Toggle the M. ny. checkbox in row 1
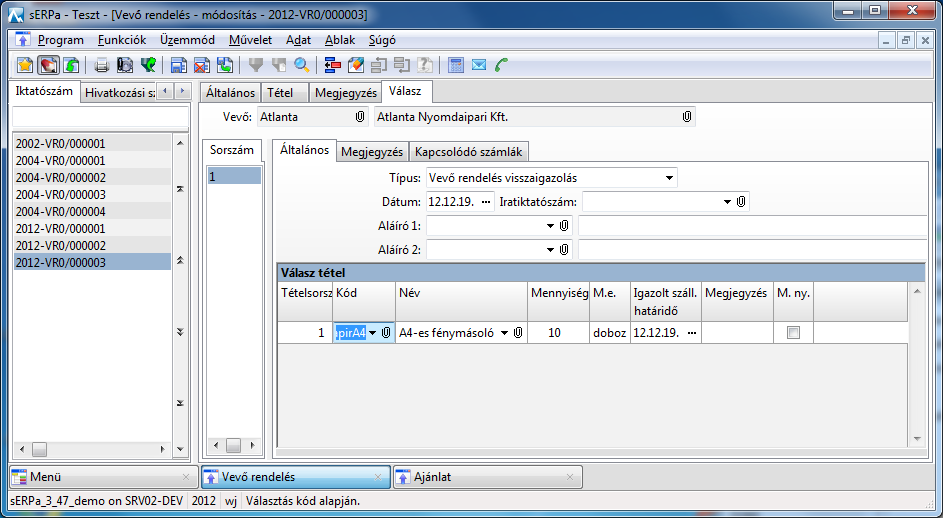 793,333
